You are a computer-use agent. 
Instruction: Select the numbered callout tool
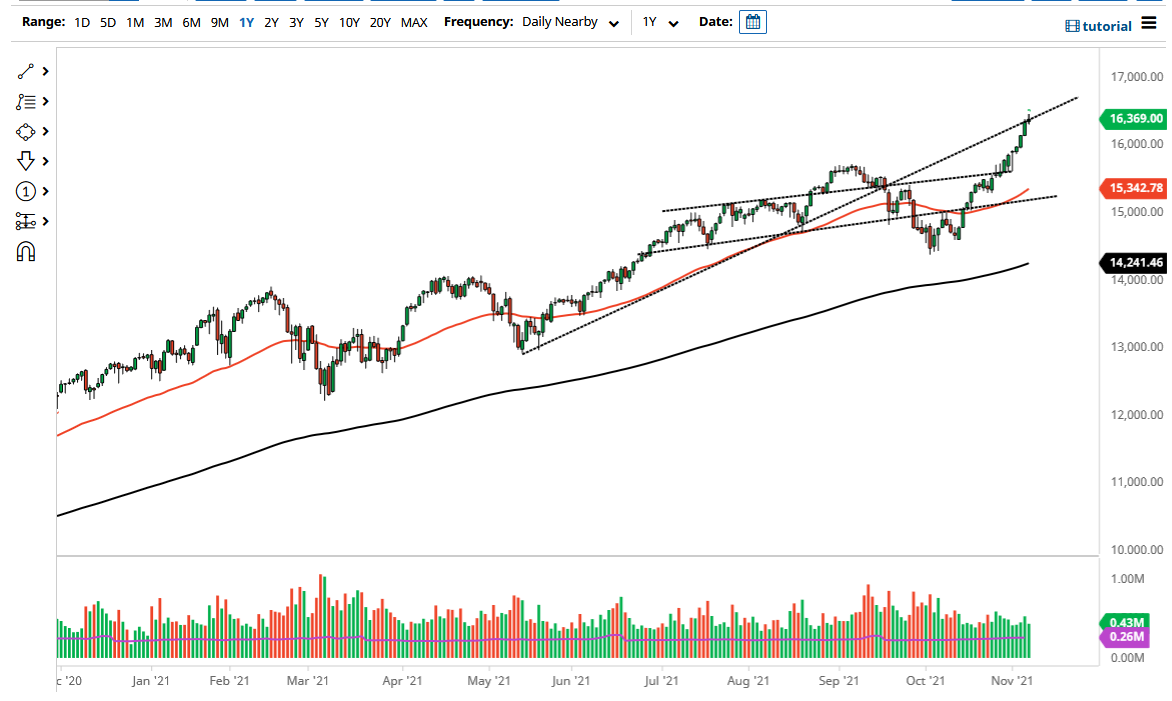tap(25, 191)
